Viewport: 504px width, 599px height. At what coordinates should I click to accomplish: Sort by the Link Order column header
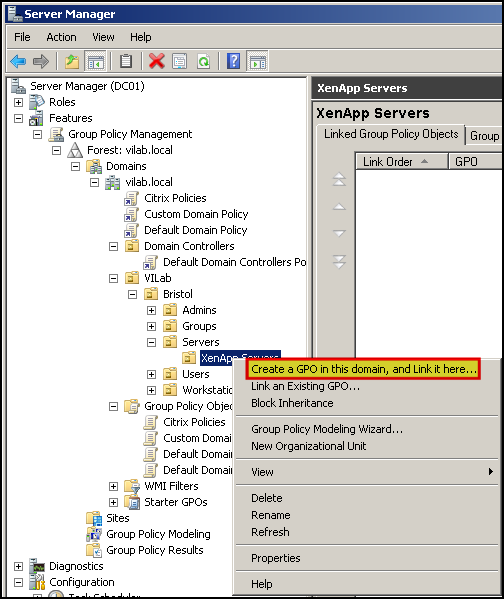click(x=402, y=162)
